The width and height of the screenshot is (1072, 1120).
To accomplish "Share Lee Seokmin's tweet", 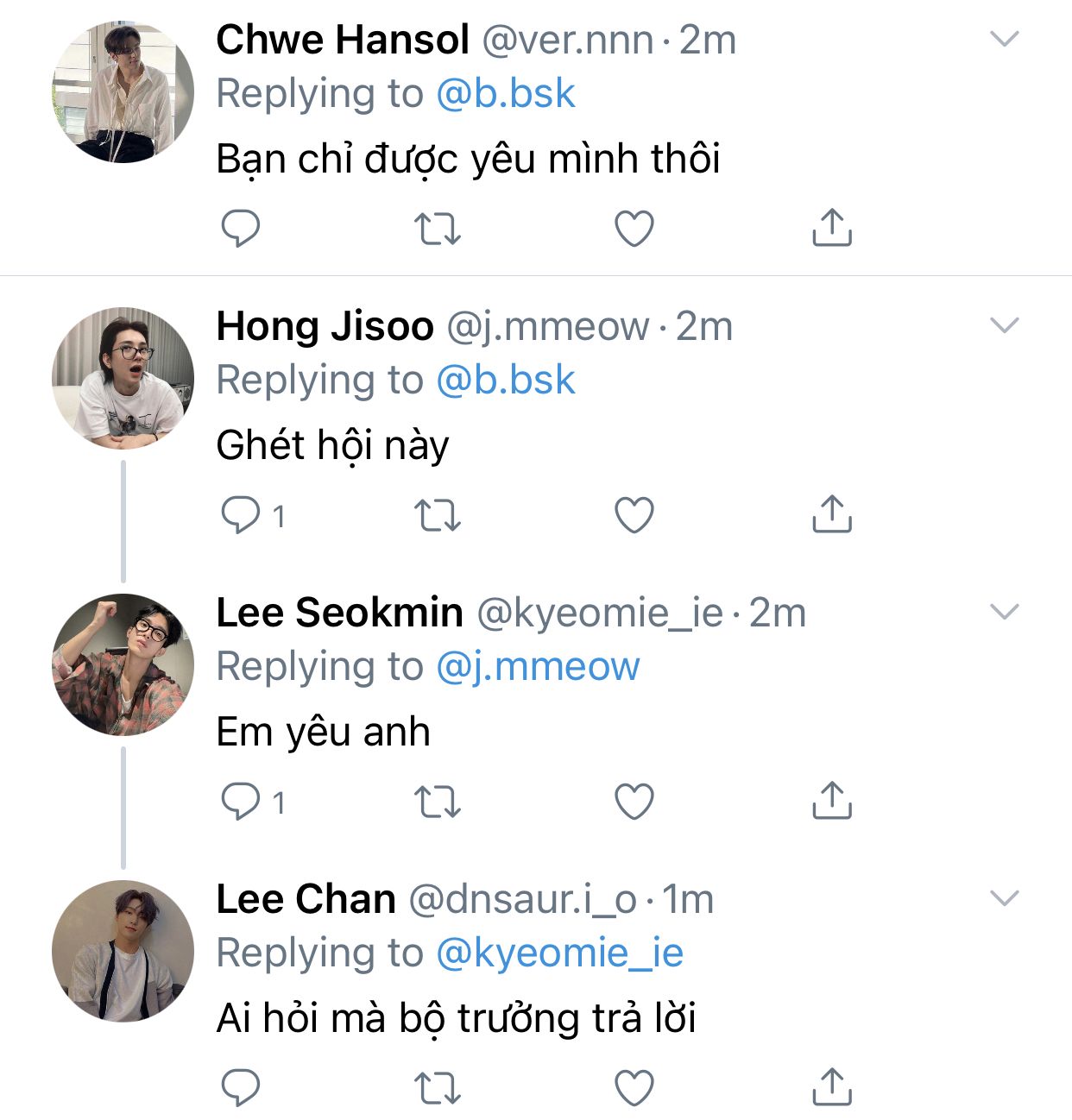I will tap(832, 800).
